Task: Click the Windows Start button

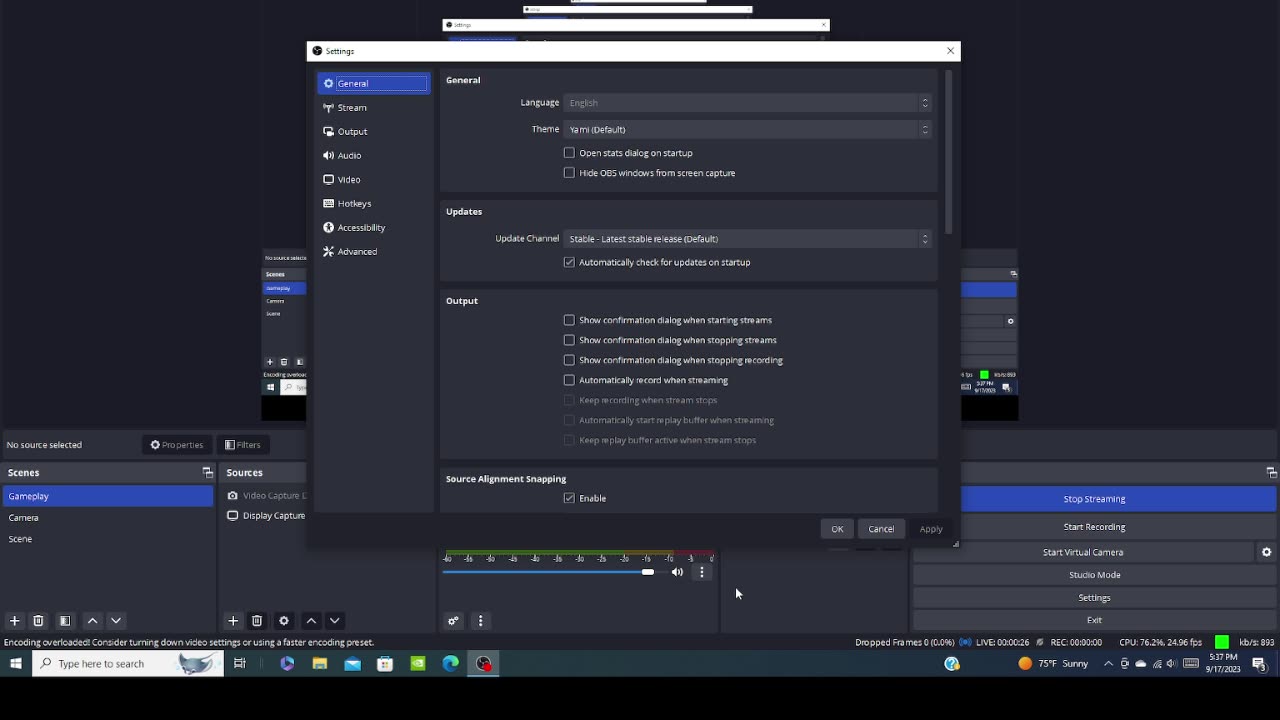Action: click(x=16, y=663)
